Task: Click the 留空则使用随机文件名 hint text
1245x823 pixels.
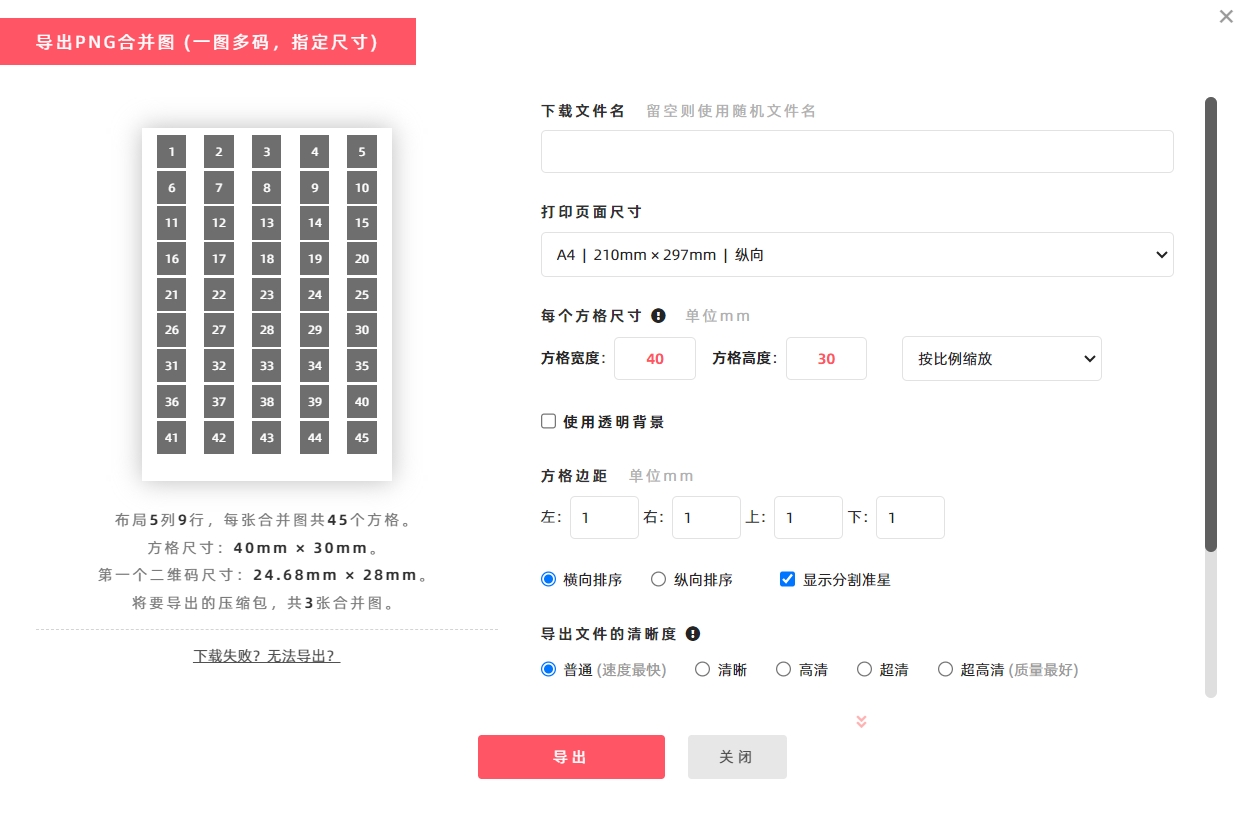Action: (731, 111)
